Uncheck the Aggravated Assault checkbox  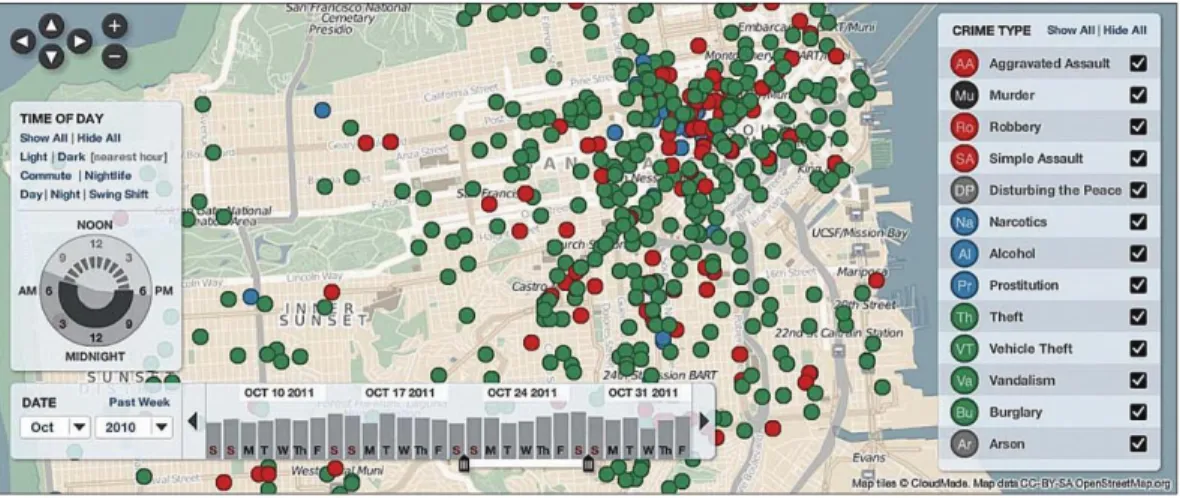[x=1139, y=64]
